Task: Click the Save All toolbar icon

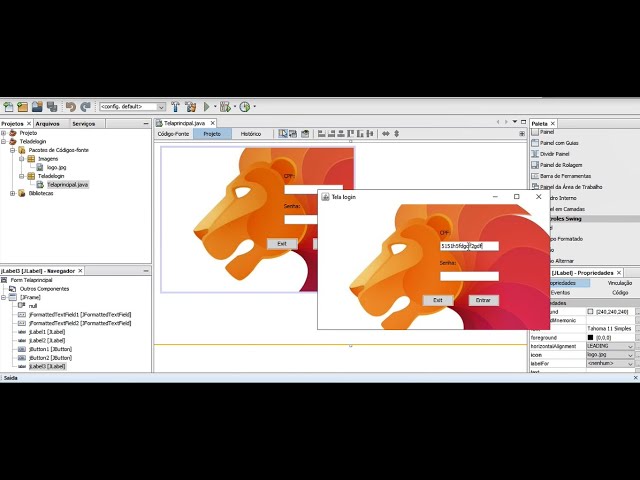Action: pos(51,107)
